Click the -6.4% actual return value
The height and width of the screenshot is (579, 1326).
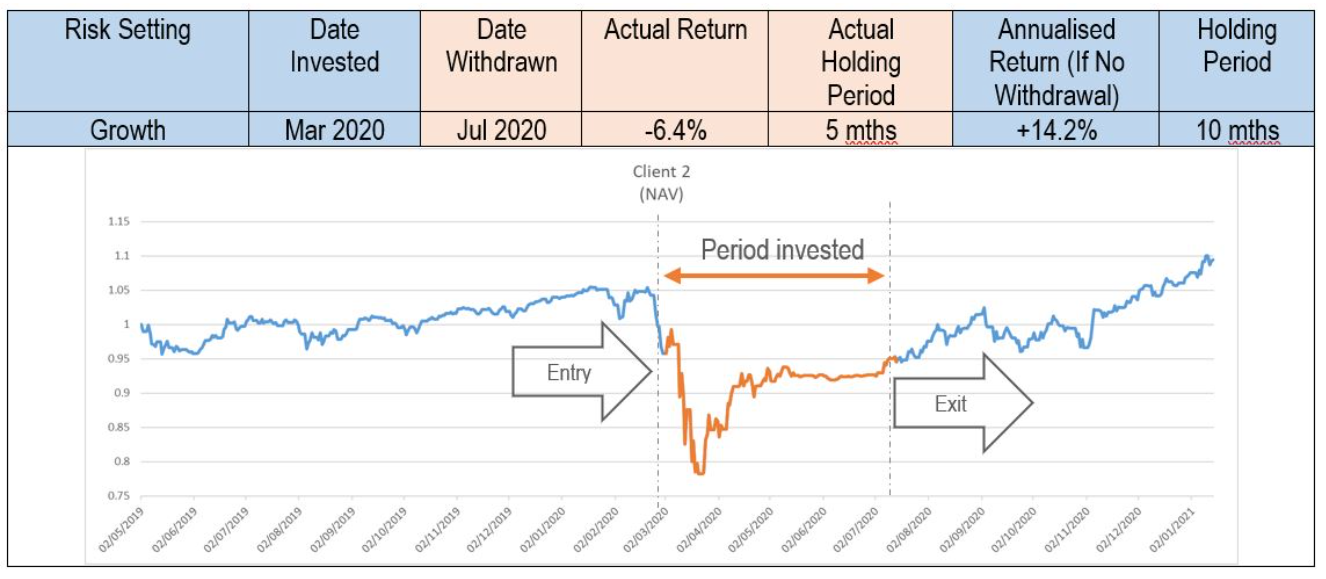click(x=675, y=130)
